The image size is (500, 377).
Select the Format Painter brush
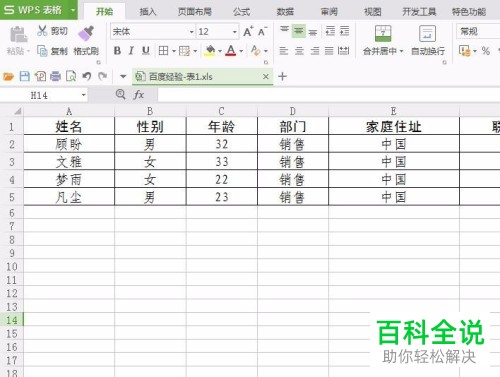coord(86,33)
